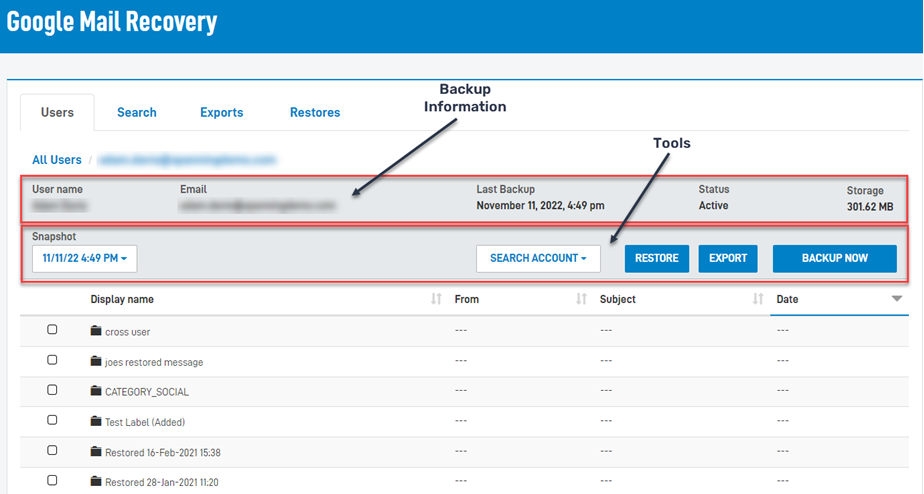Open the Restores tab

pyautogui.click(x=315, y=113)
